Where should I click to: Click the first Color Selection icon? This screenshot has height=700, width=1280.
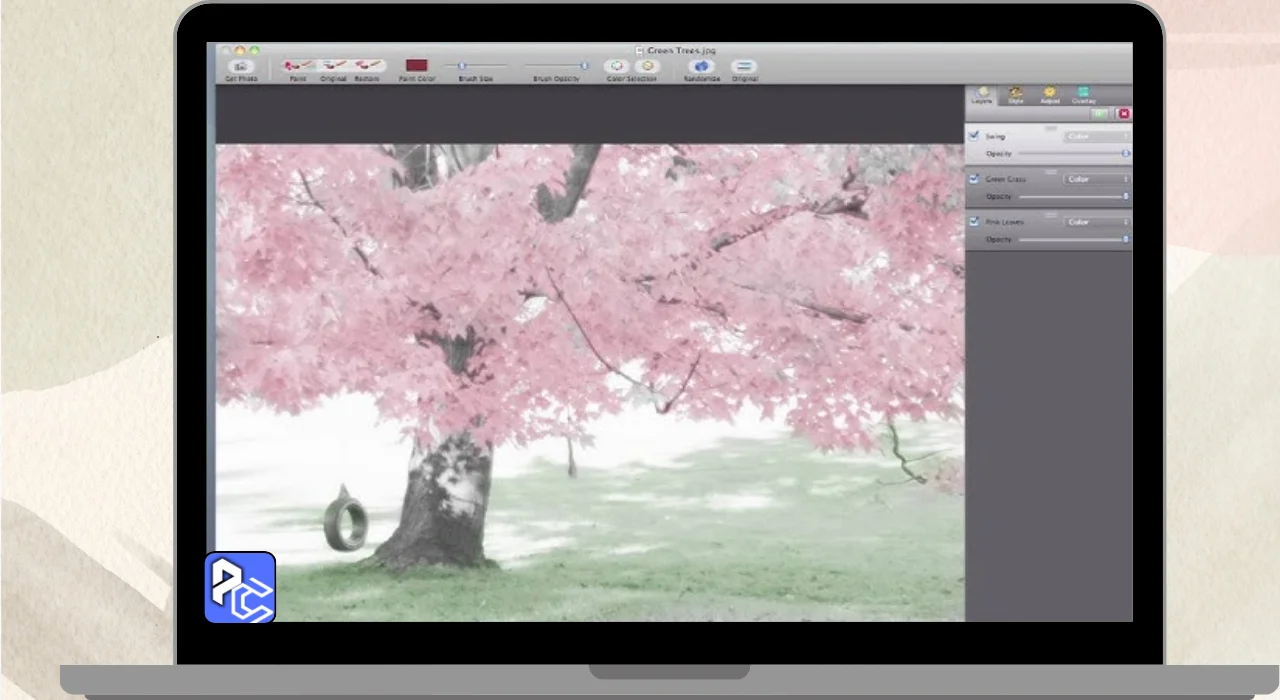click(617, 66)
